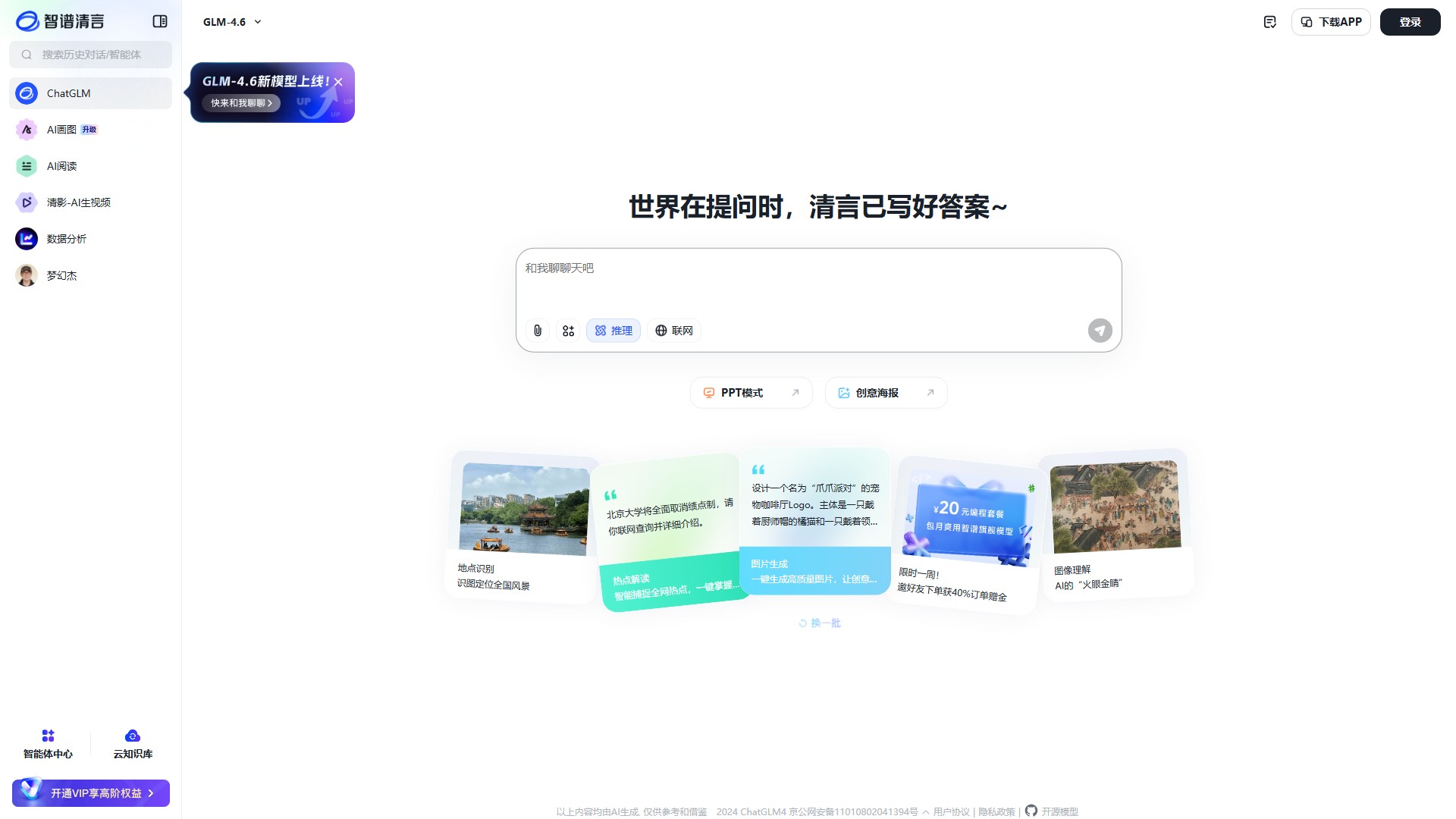Image resolution: width=1456 pixels, height=819 pixels.
Task: Open 数据分析 in the sidebar
Action: (x=66, y=239)
